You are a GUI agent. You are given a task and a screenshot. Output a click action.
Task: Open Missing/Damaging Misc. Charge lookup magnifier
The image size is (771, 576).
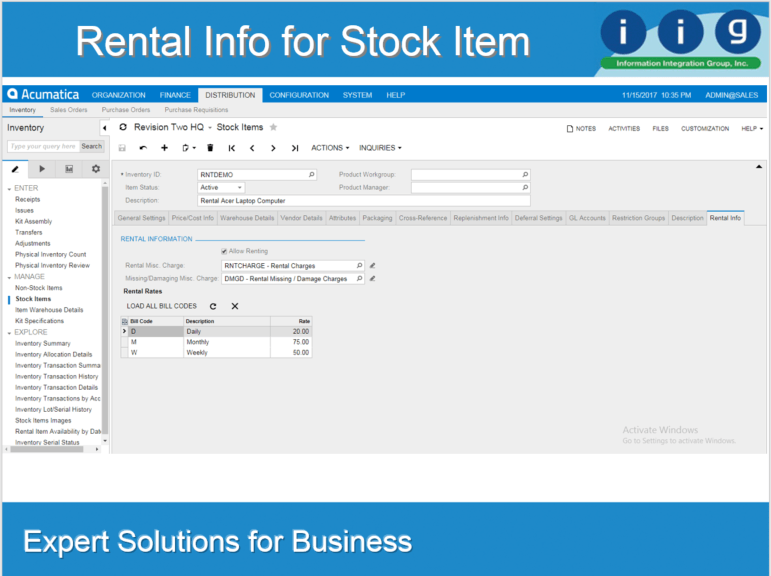(x=359, y=278)
